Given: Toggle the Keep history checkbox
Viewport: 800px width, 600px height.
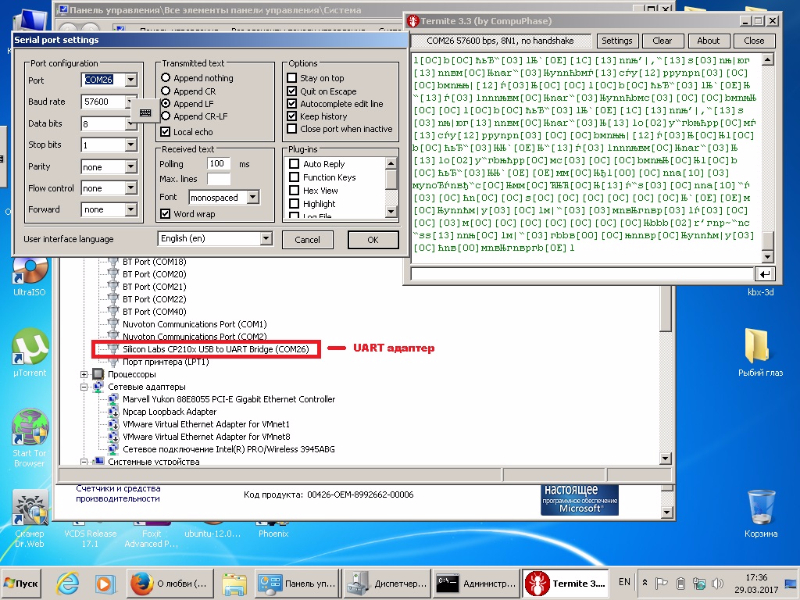Looking at the screenshot, I should (x=292, y=116).
